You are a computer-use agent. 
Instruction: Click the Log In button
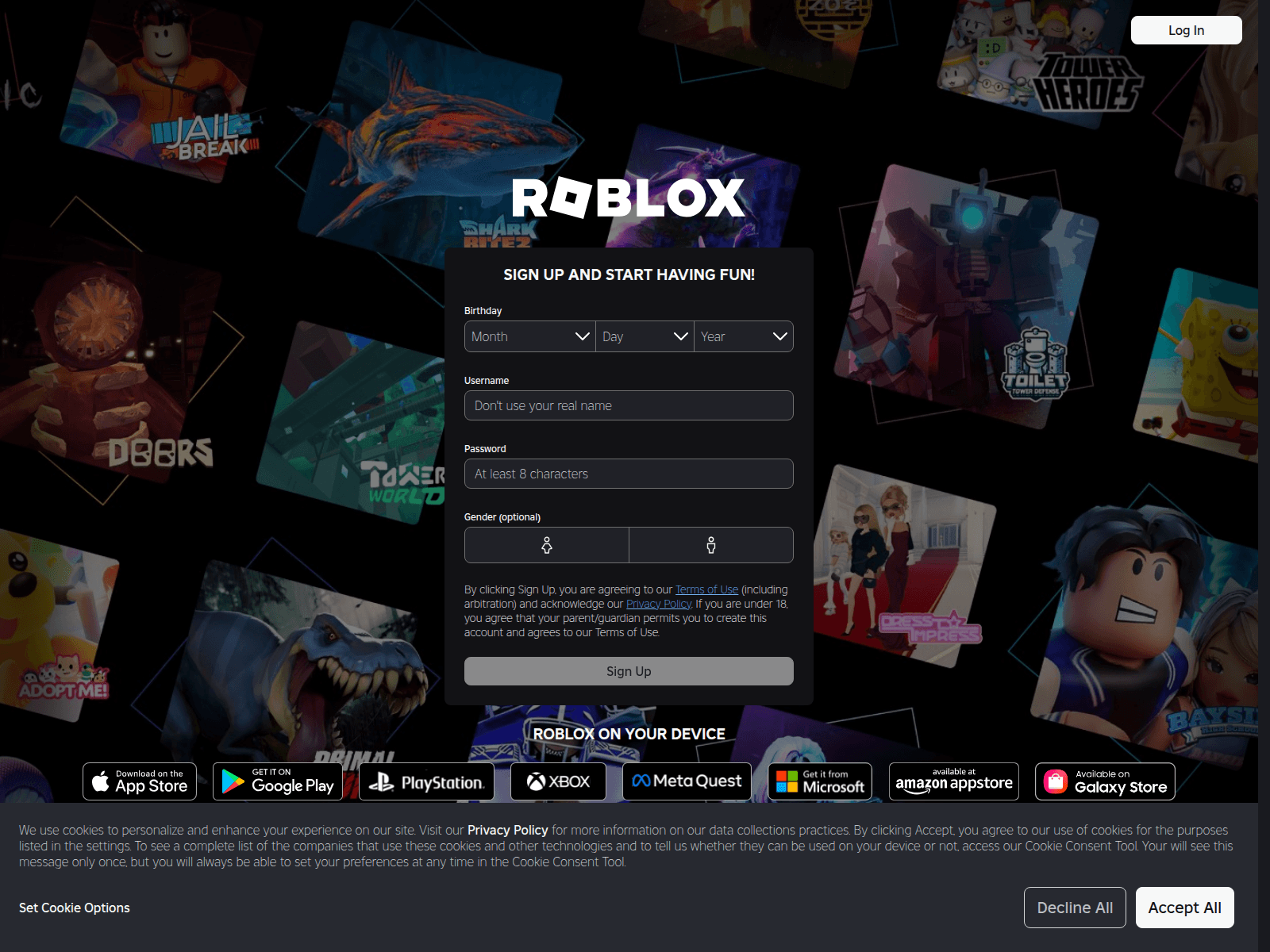tap(1186, 30)
